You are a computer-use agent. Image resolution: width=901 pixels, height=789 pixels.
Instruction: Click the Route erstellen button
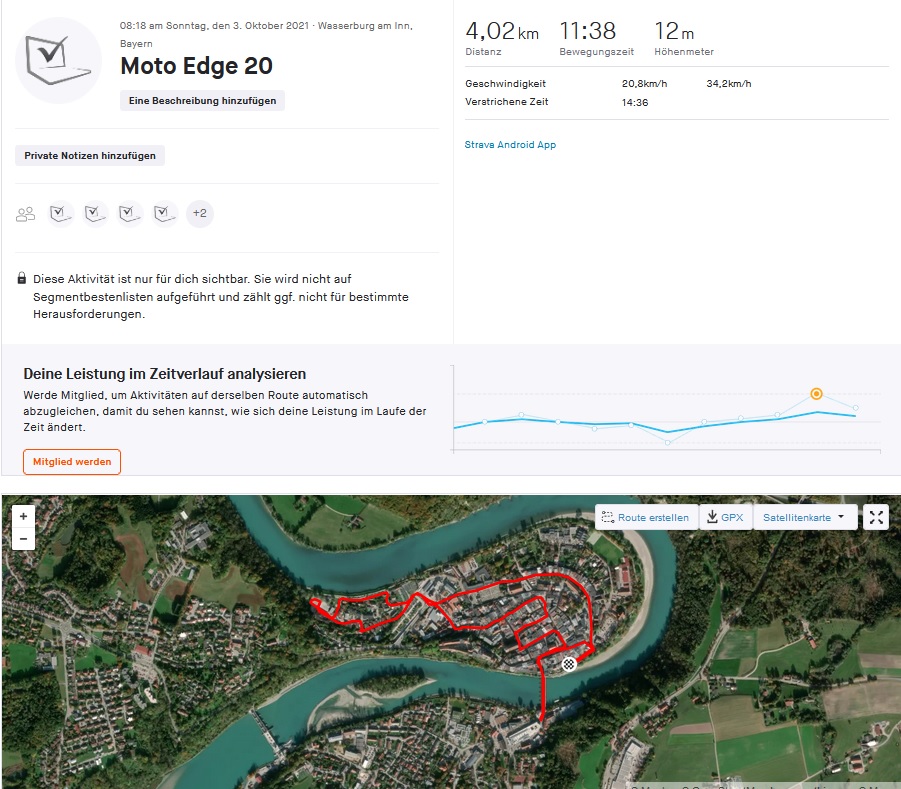646,518
